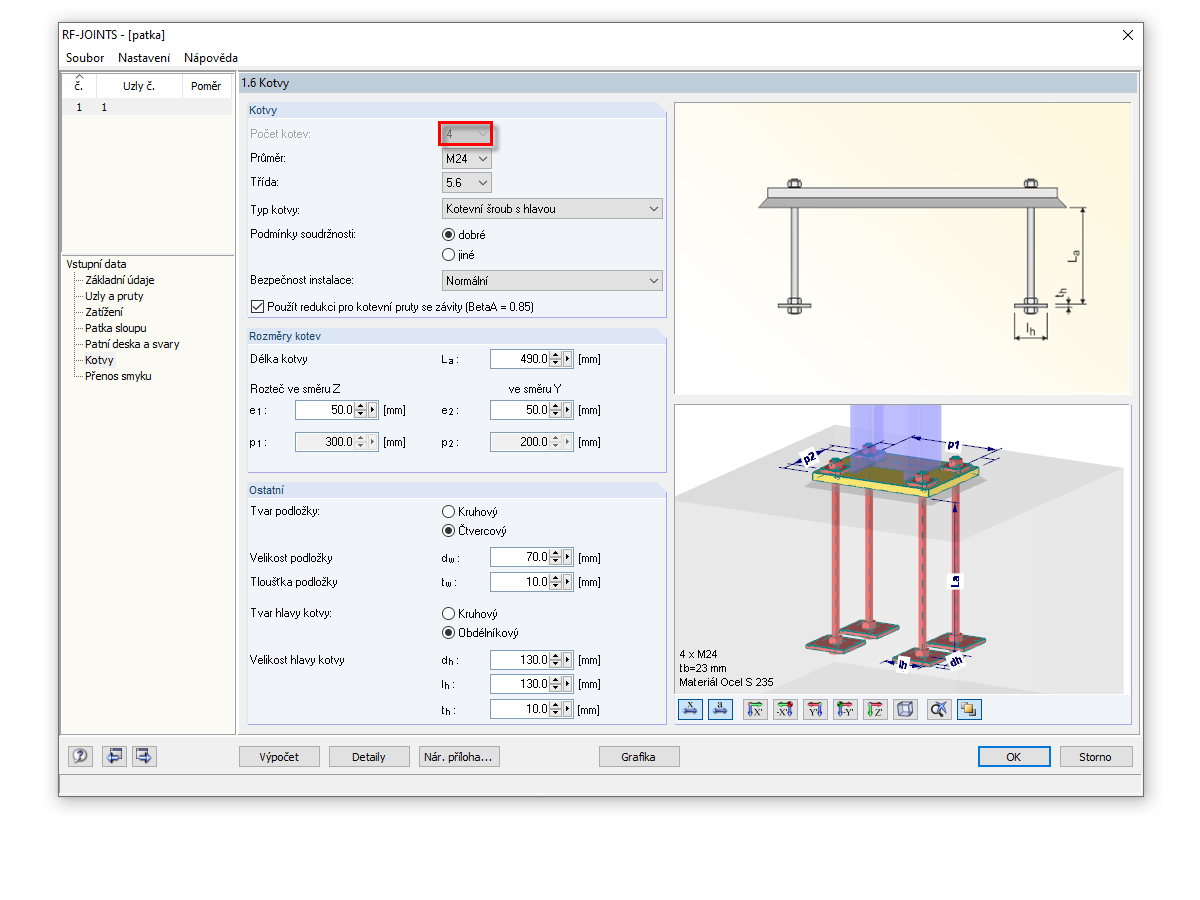Choose 'Kruhový' for Tvar hlavy kotvy
Screen dimensions: 1200x900
pos(449,613)
